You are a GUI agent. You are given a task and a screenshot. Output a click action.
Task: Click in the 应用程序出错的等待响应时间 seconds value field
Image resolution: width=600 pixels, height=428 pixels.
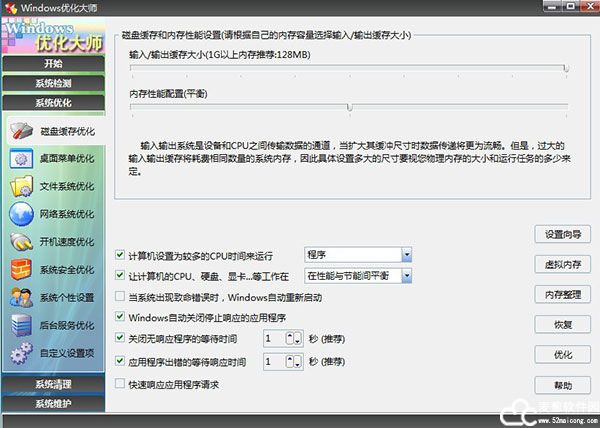click(x=274, y=361)
